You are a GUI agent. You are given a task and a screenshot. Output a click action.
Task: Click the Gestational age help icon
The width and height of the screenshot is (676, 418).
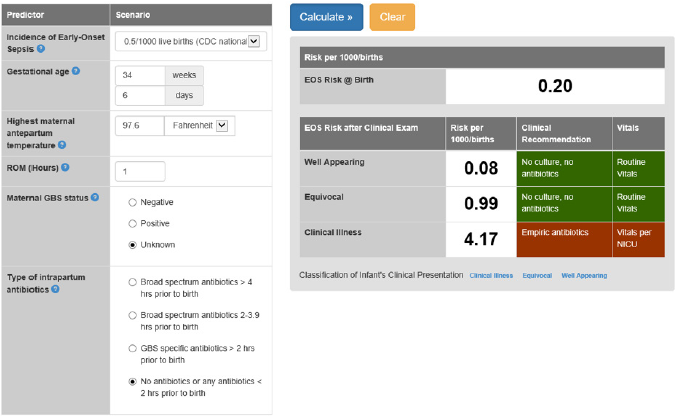coord(76,71)
